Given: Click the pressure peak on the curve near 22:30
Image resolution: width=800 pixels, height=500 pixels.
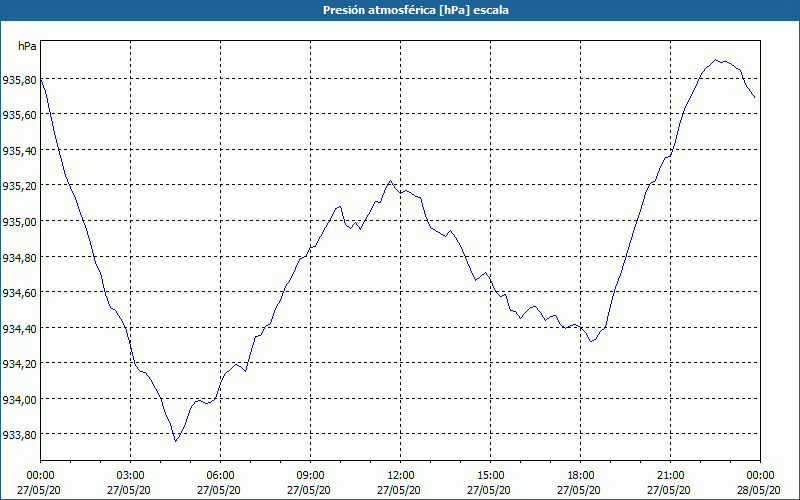Looking at the screenshot, I should [x=716, y=60].
